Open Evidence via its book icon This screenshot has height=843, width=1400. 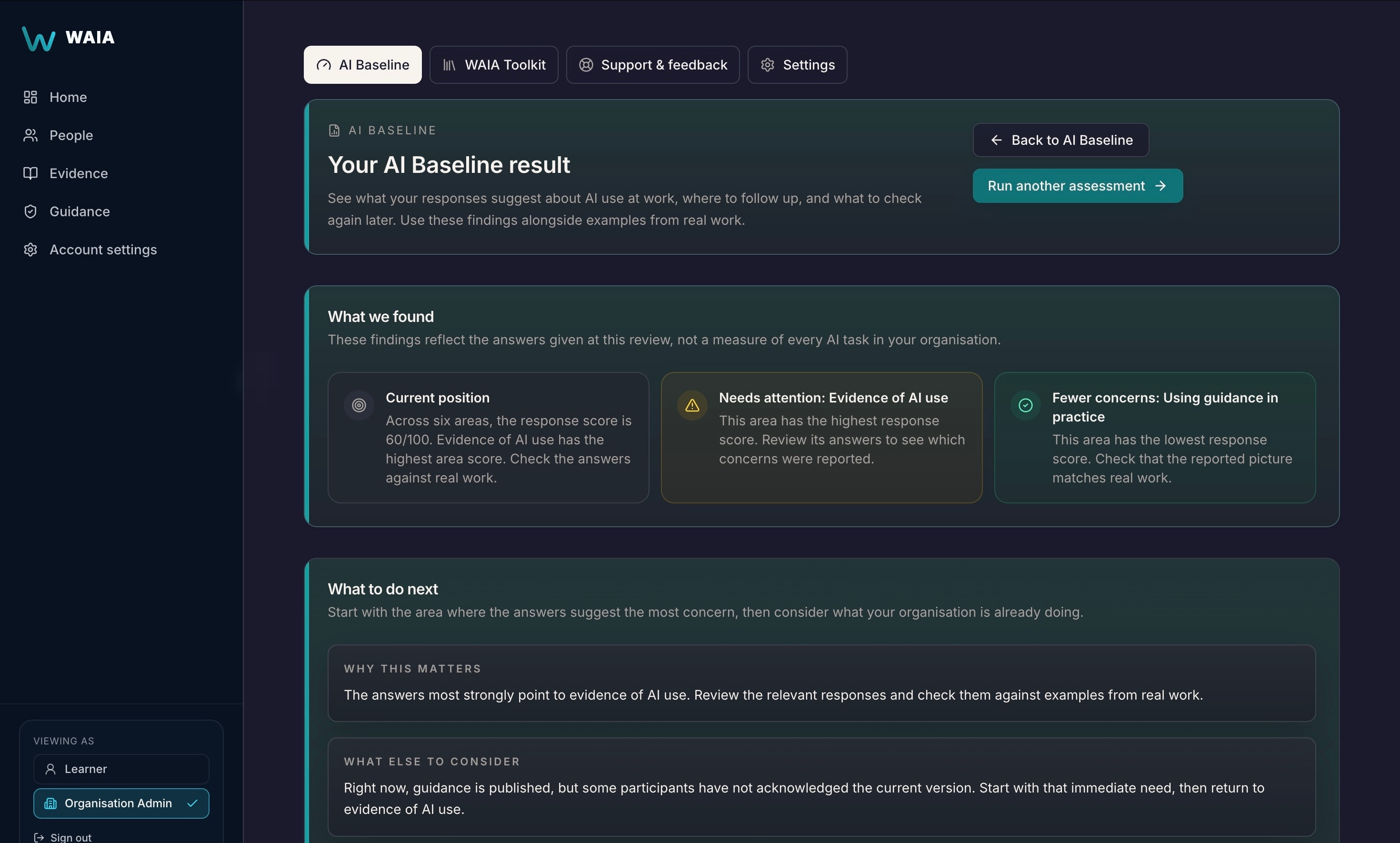(x=30, y=173)
